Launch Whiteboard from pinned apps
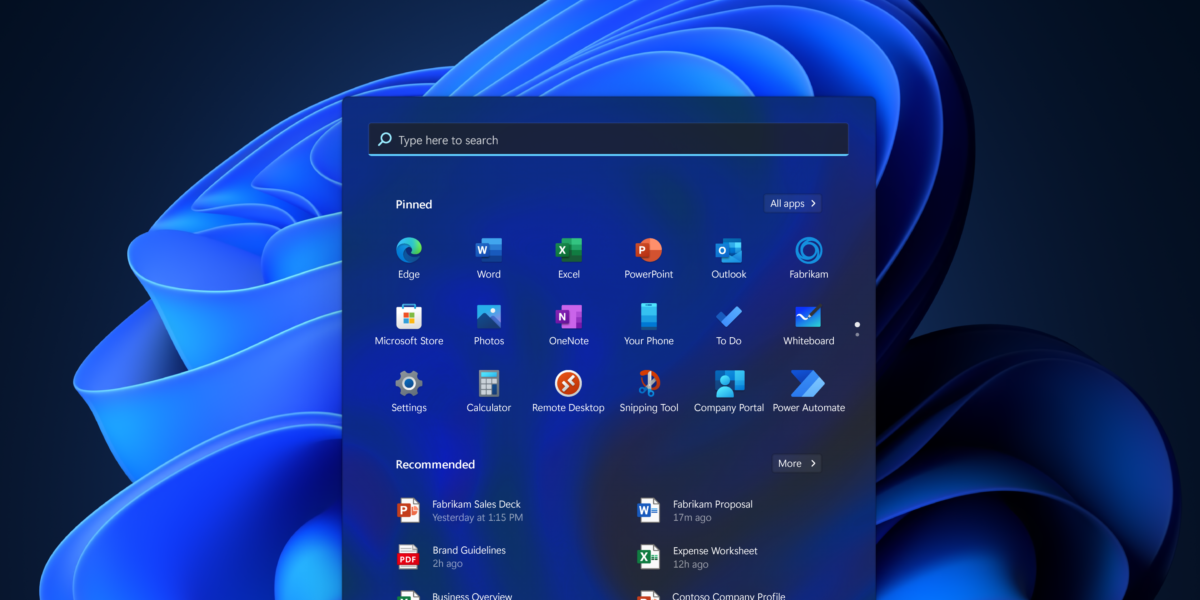The height and width of the screenshot is (600, 1200). (808, 318)
